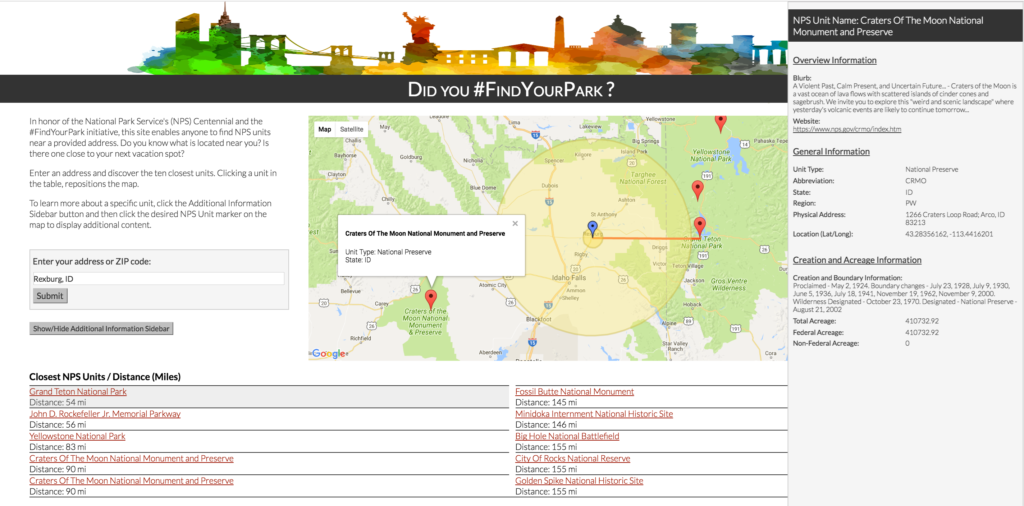1024x506 pixels.
Task: Click the 'Did you #FindYourPark ?' banner title
Action: [x=511, y=89]
